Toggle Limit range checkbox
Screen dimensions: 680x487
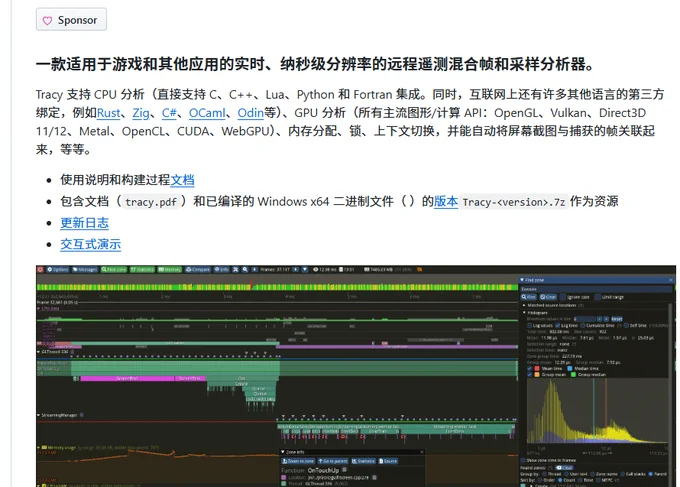coord(598,297)
